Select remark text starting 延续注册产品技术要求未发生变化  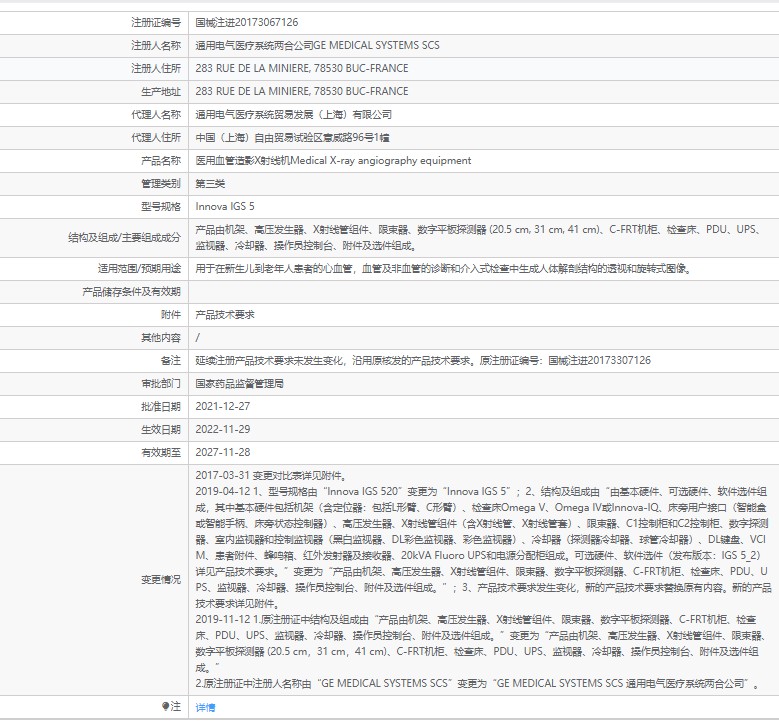pyautogui.click(x=423, y=361)
